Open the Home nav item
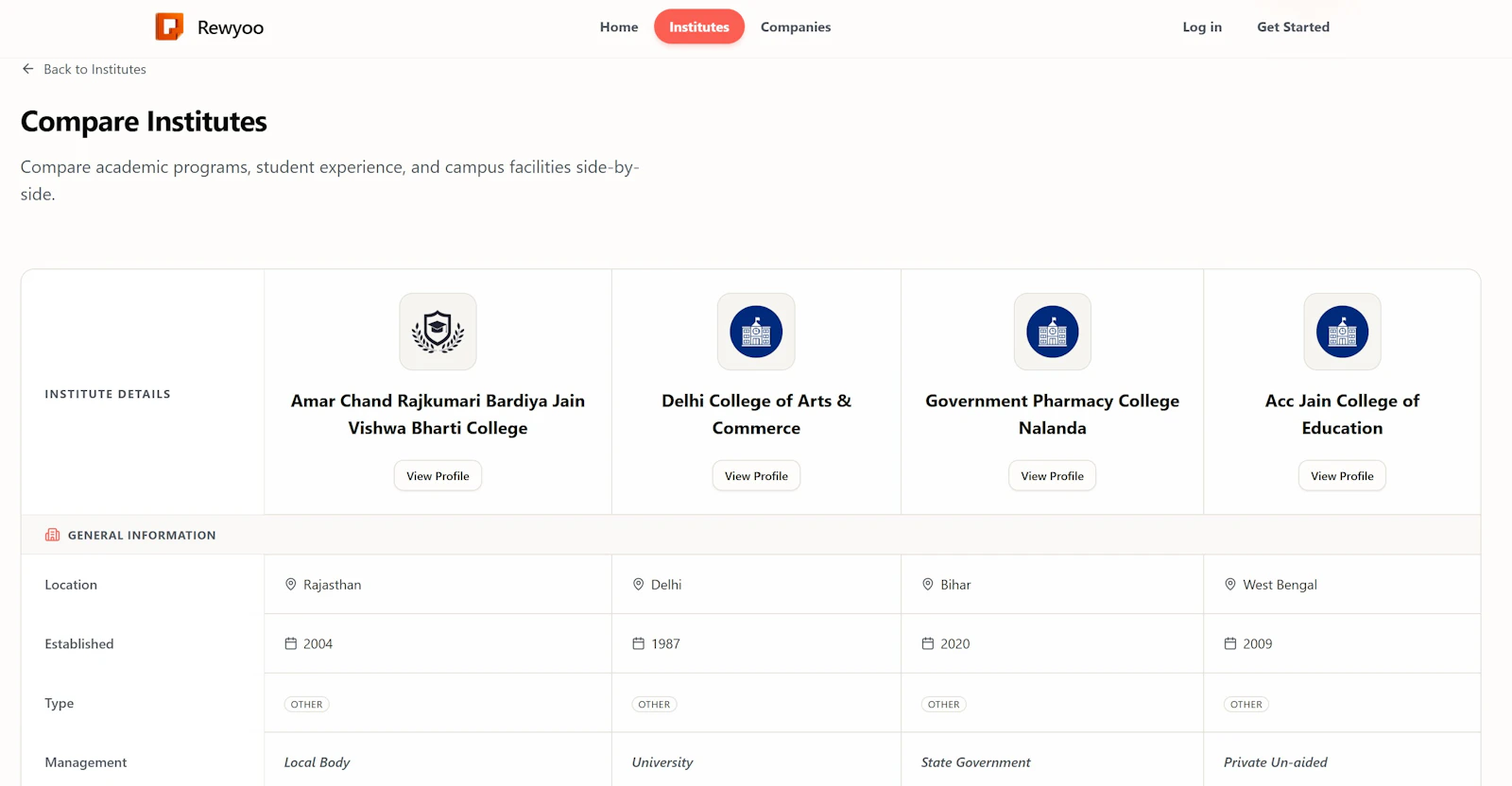Image resolution: width=1512 pixels, height=786 pixels. coord(619,26)
